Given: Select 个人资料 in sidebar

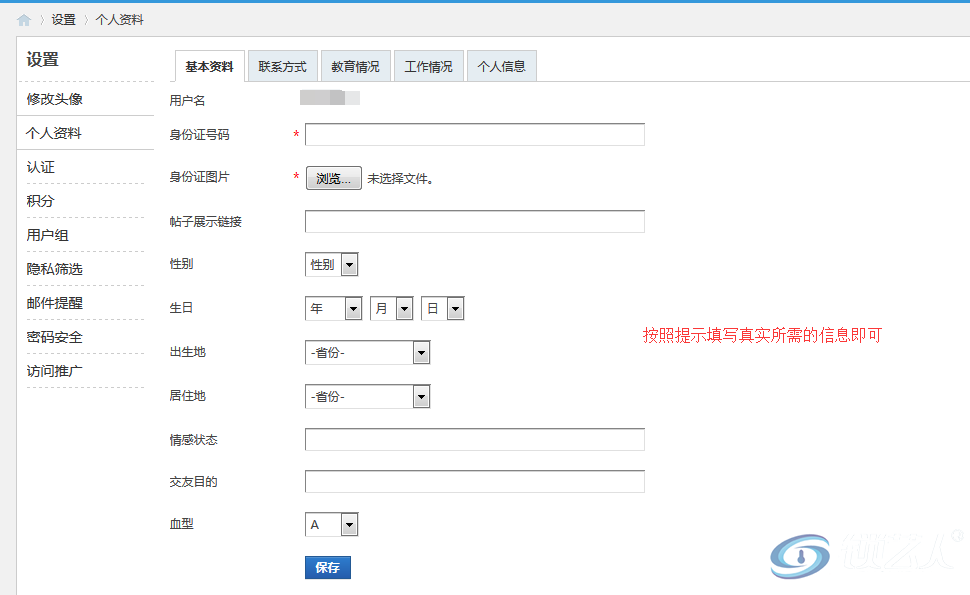Looking at the screenshot, I should tap(54, 133).
